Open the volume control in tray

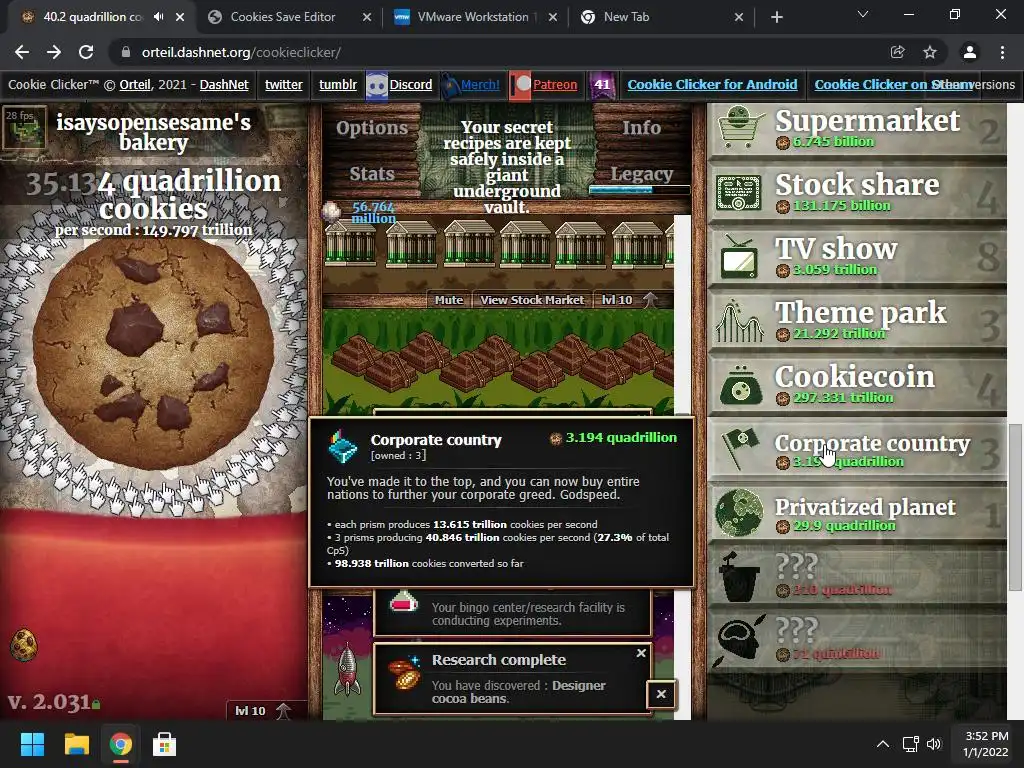point(934,744)
